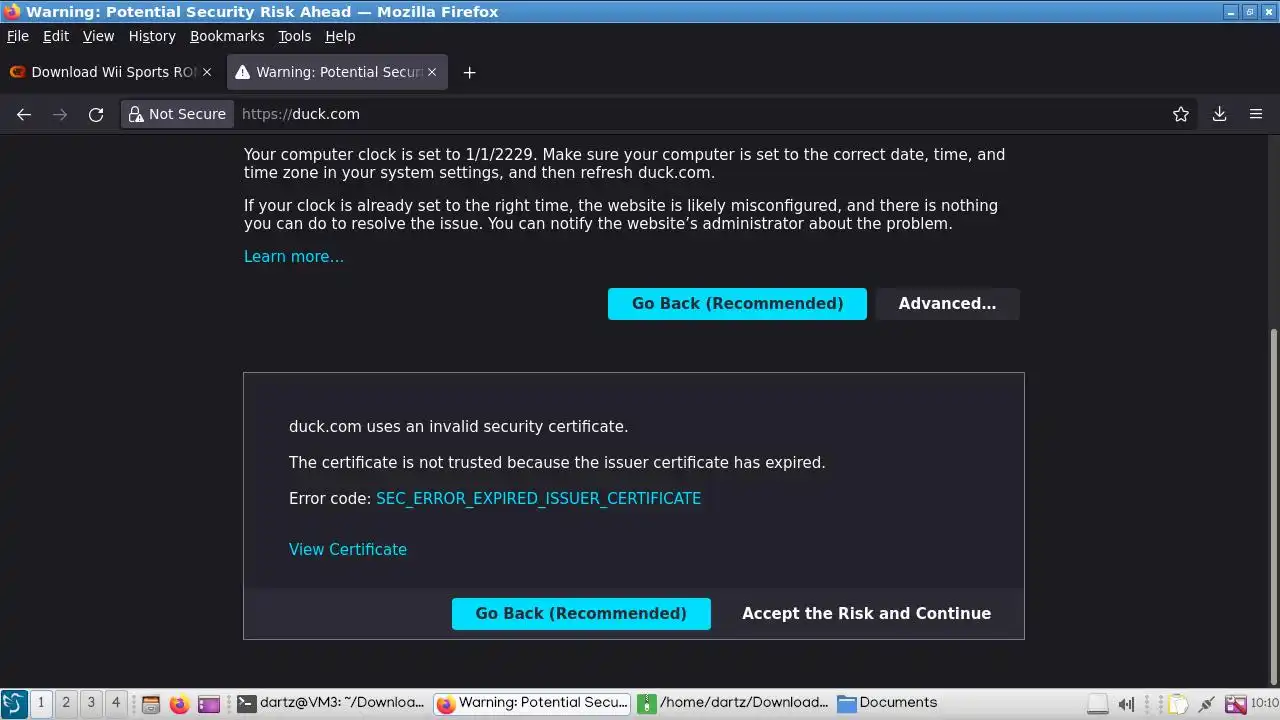Image resolution: width=1280 pixels, height=720 pixels.
Task: Open /home/dartz/Downloads archive taskbar window
Action: (734, 703)
